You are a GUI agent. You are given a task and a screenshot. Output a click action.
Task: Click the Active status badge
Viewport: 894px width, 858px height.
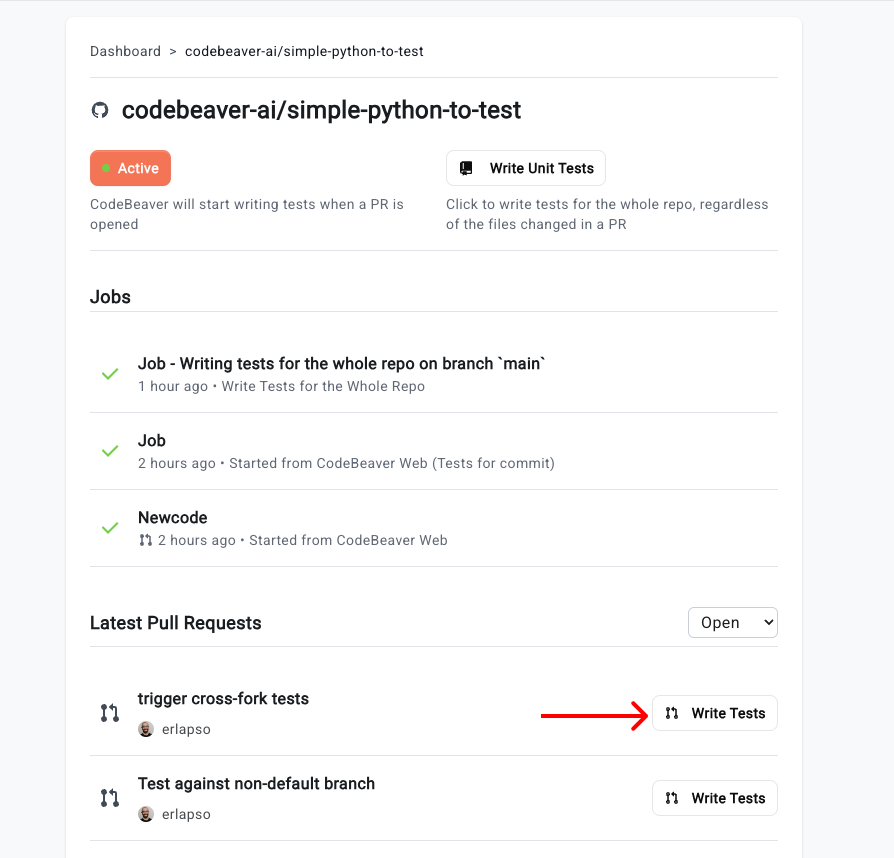(x=130, y=167)
